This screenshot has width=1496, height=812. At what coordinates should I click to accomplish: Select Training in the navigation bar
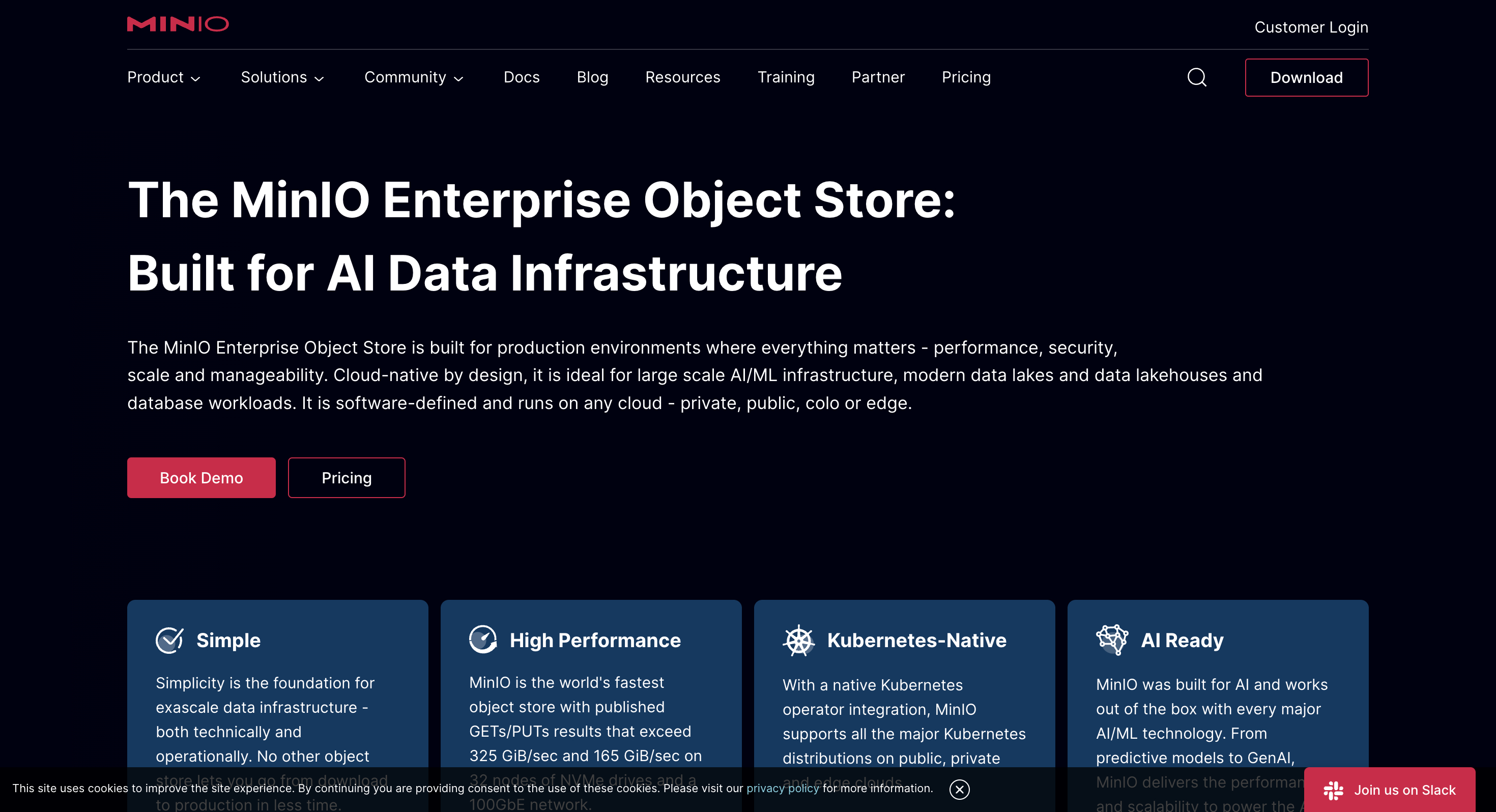pyautogui.click(x=786, y=77)
